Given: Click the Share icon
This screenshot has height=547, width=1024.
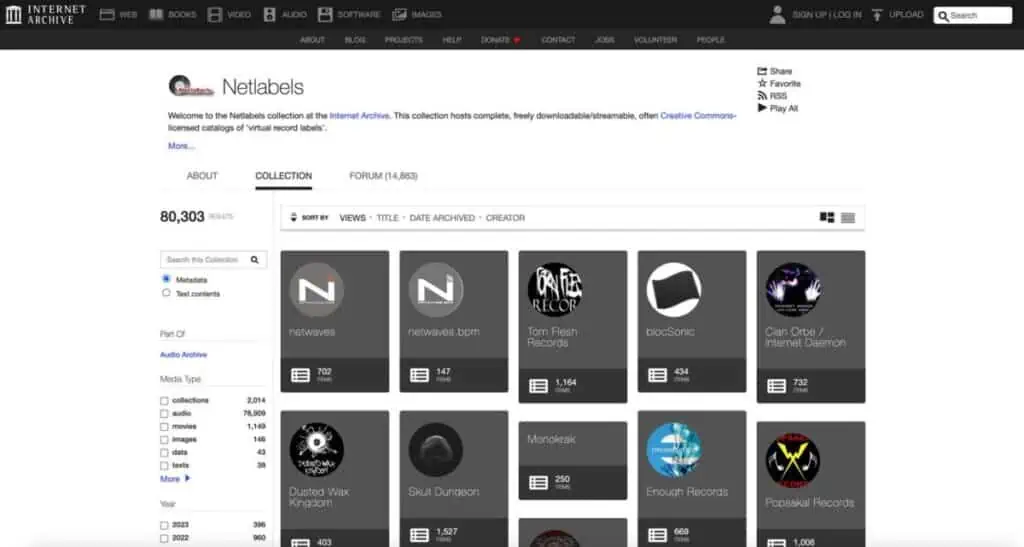Looking at the screenshot, I should pos(761,71).
